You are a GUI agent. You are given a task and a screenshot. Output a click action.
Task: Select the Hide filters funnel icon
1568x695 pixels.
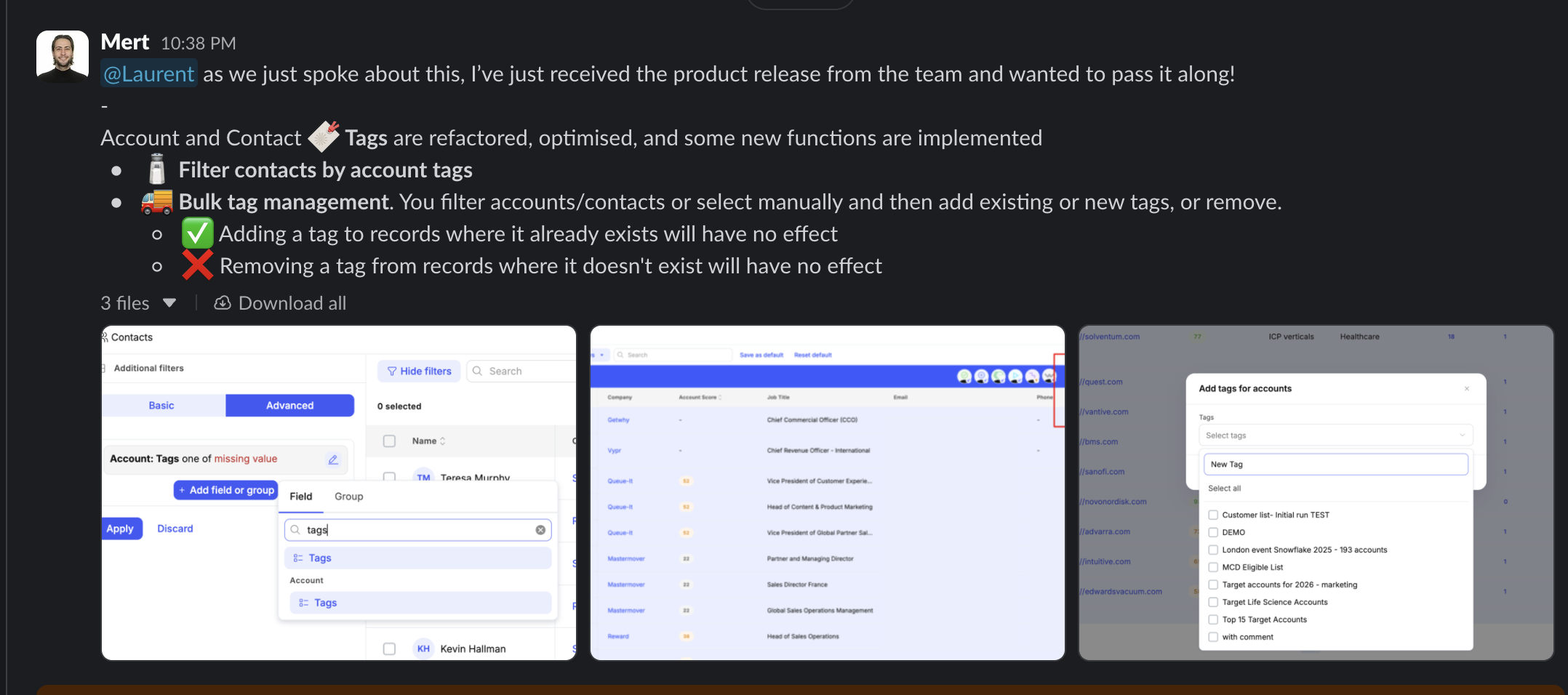tap(392, 371)
